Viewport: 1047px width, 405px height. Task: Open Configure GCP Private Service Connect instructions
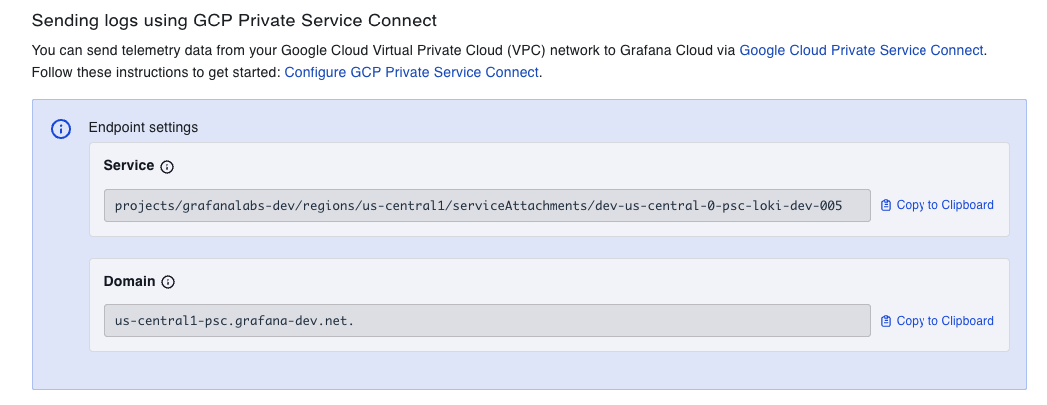coord(412,73)
